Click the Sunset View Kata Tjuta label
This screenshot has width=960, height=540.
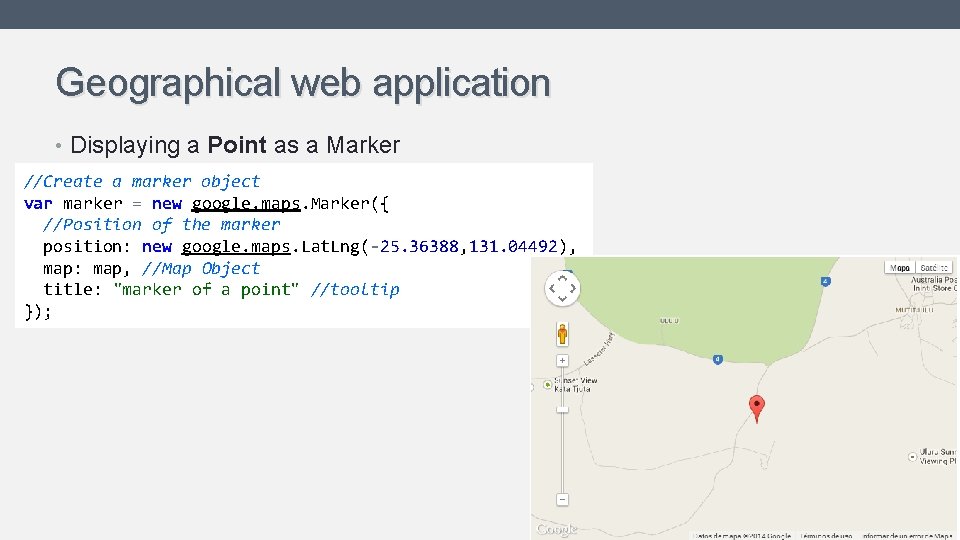pos(576,384)
